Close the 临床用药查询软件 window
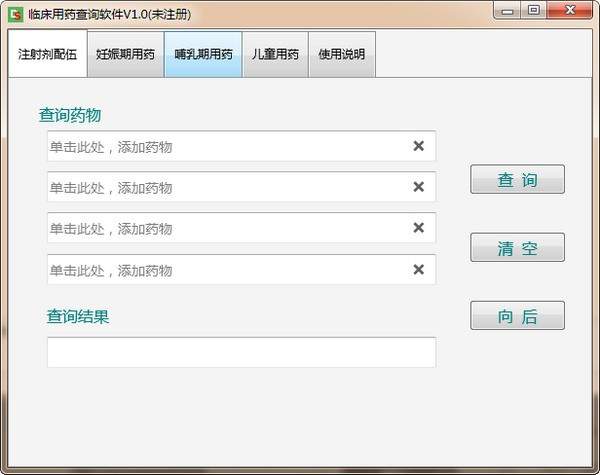This screenshot has width=600, height=475. (x=567, y=11)
